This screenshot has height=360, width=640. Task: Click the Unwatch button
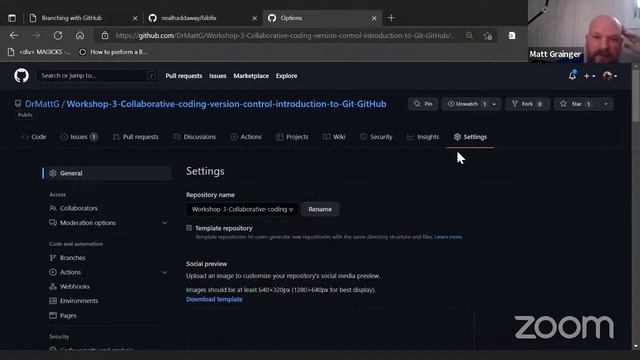466,104
